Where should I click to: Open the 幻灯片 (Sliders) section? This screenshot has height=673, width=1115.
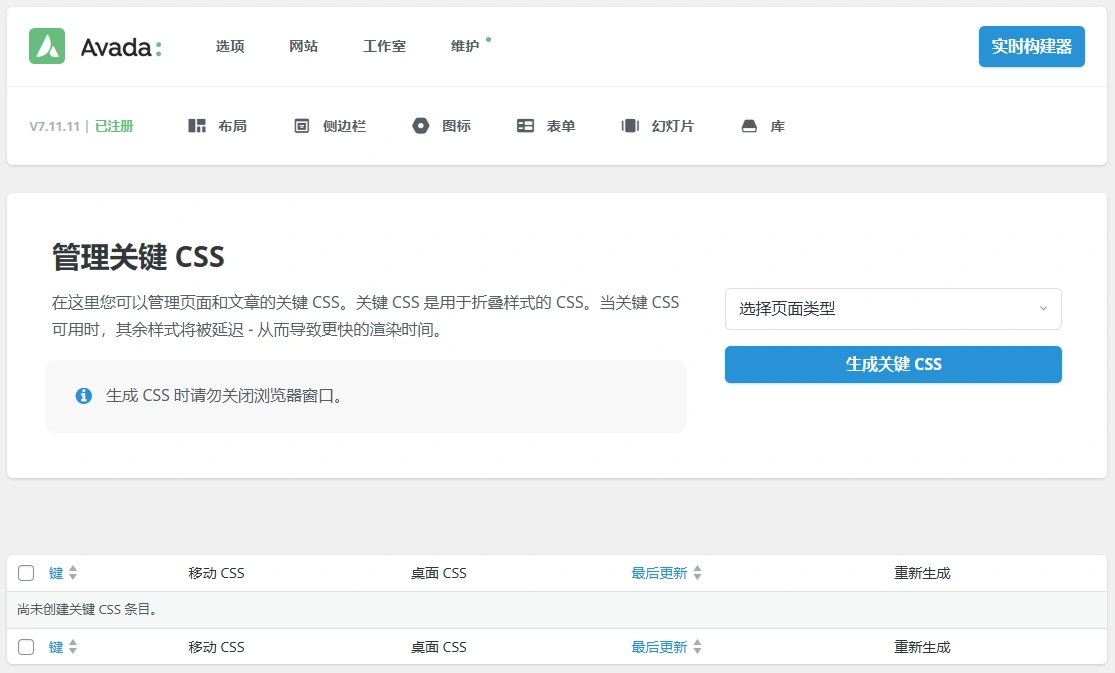click(657, 126)
